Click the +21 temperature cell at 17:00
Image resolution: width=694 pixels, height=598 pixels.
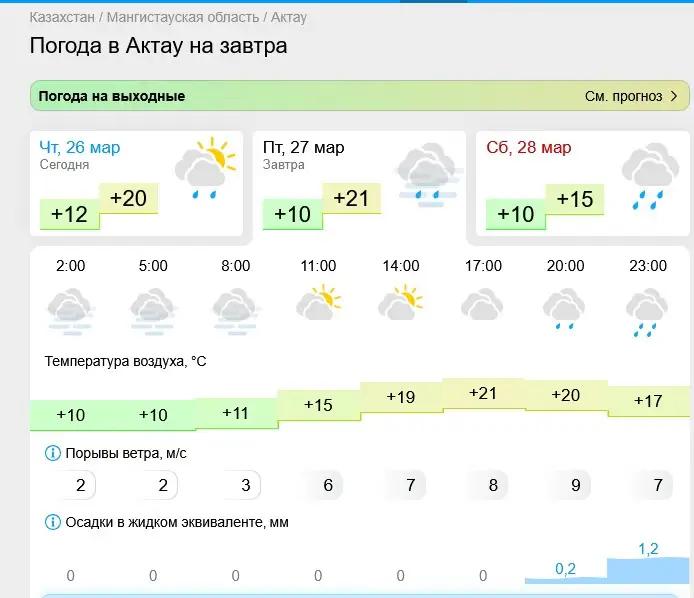click(483, 394)
